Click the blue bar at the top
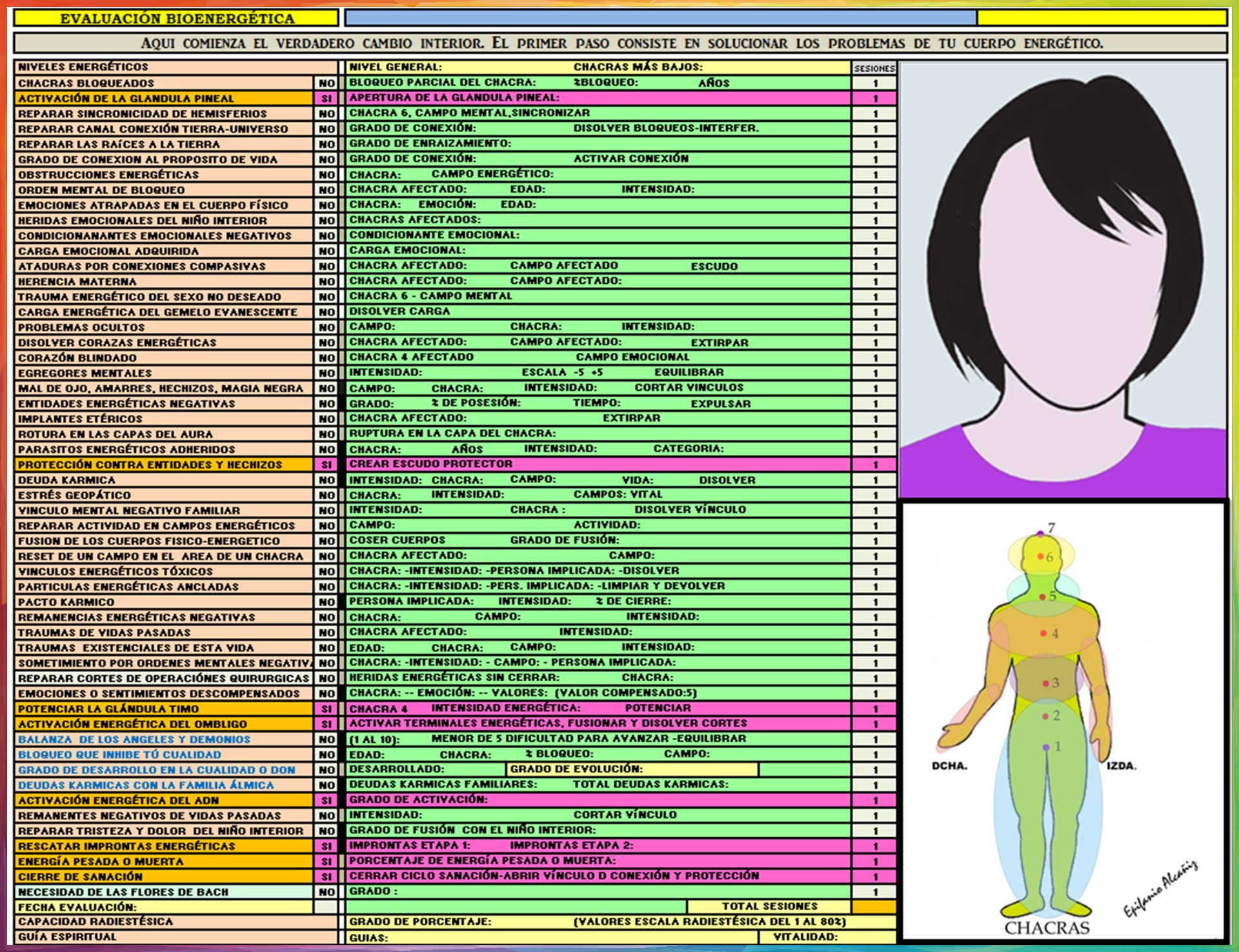 (660, 18)
